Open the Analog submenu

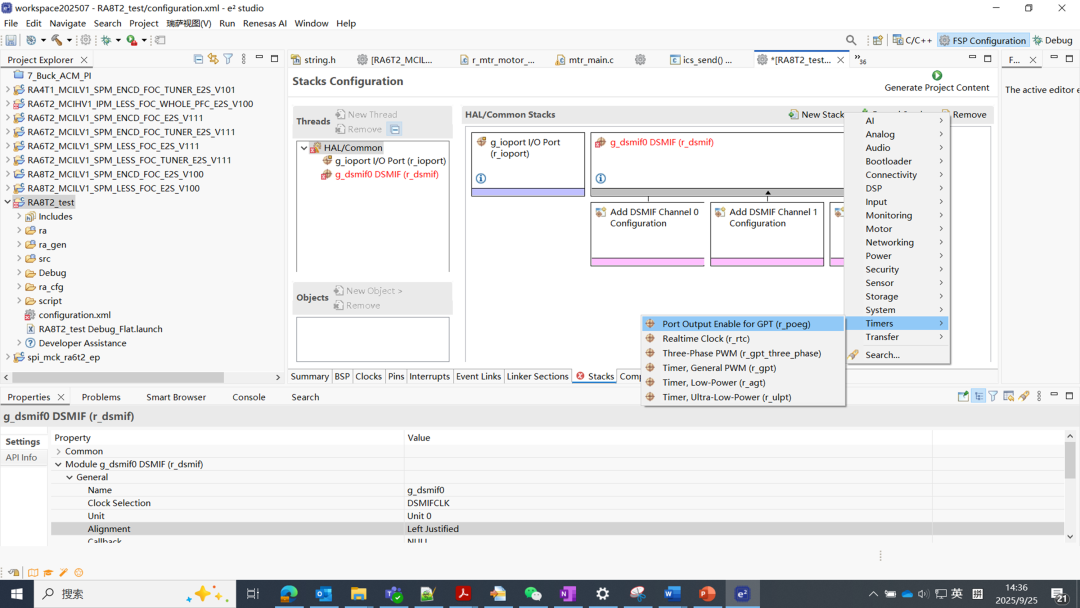click(x=897, y=134)
